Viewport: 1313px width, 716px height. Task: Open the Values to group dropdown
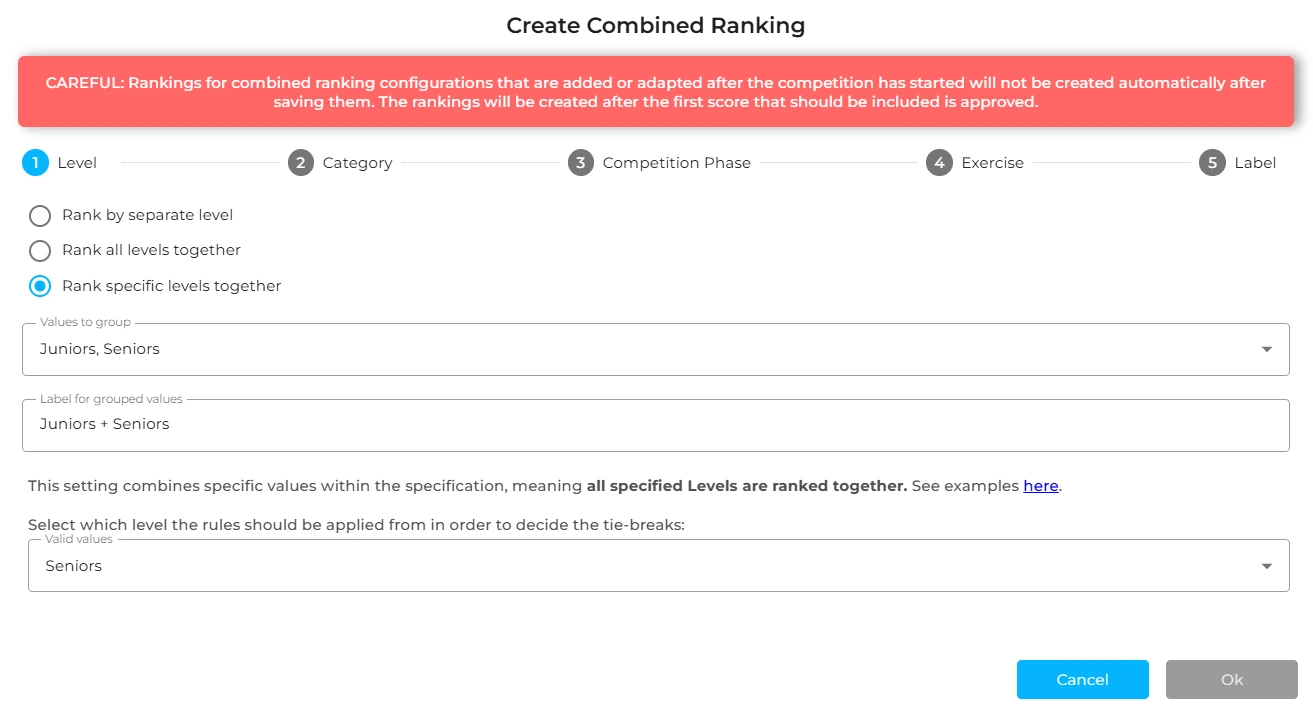656,349
